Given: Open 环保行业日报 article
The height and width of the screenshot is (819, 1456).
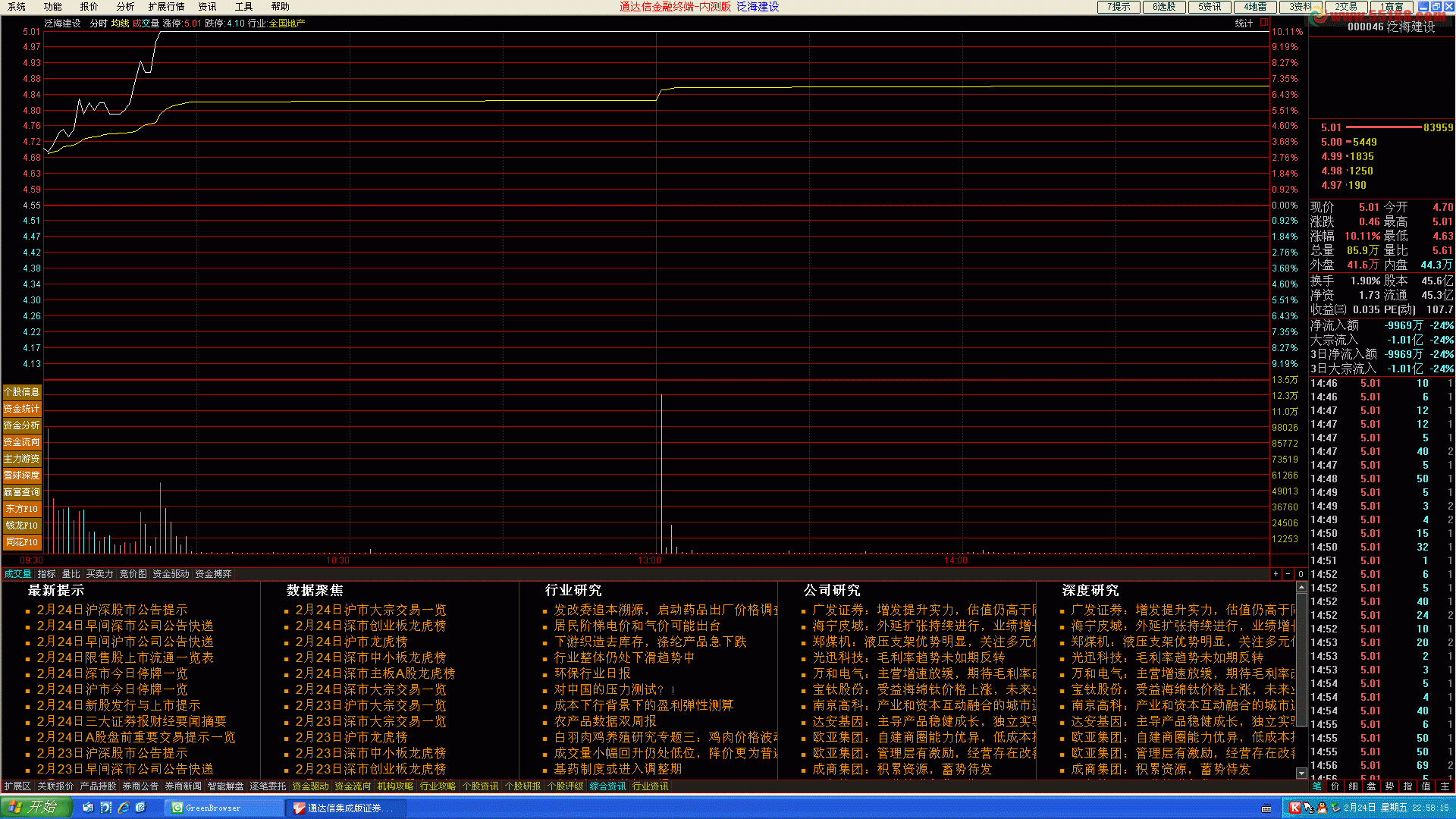Looking at the screenshot, I should point(592,673).
